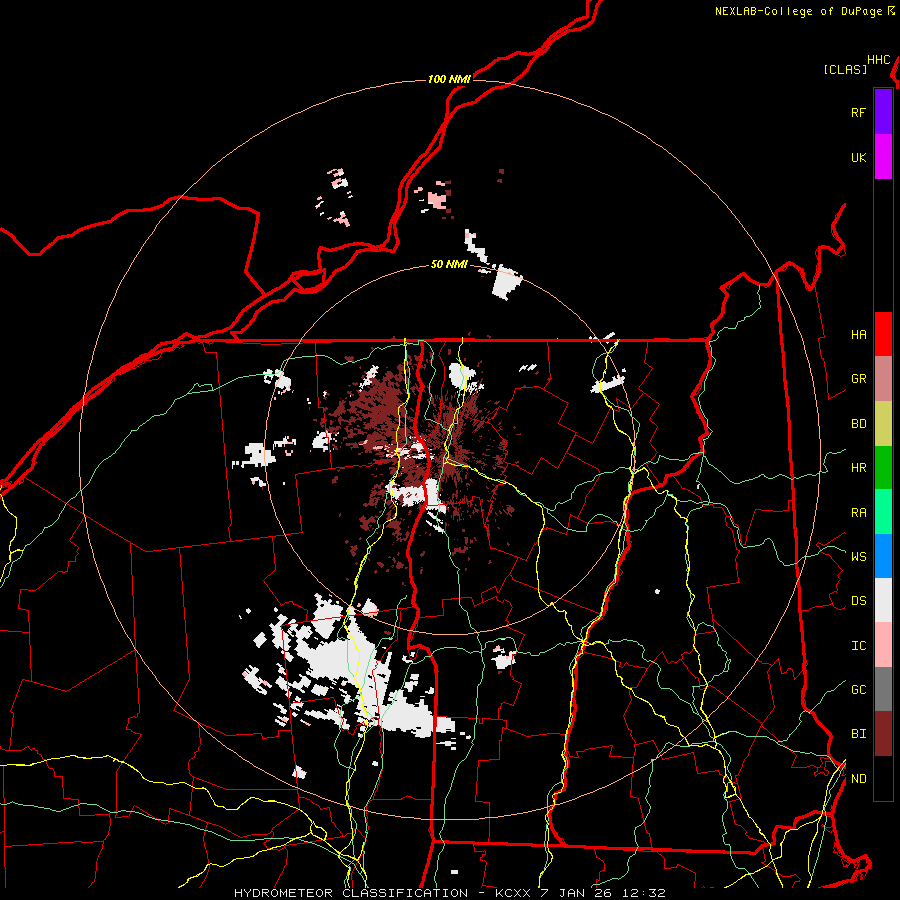This screenshot has width=900, height=900.
Task: Select the GR legend color block
Action: 883,379
